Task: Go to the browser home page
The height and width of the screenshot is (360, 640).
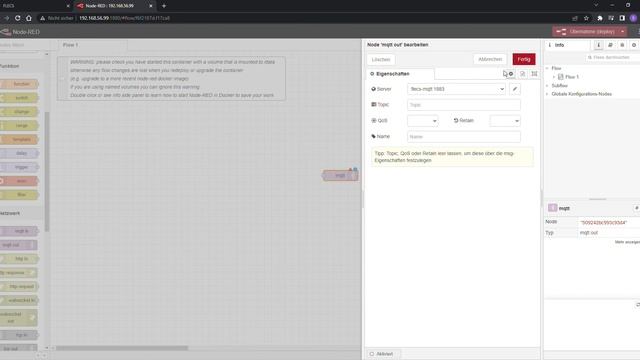Action: 29,18
